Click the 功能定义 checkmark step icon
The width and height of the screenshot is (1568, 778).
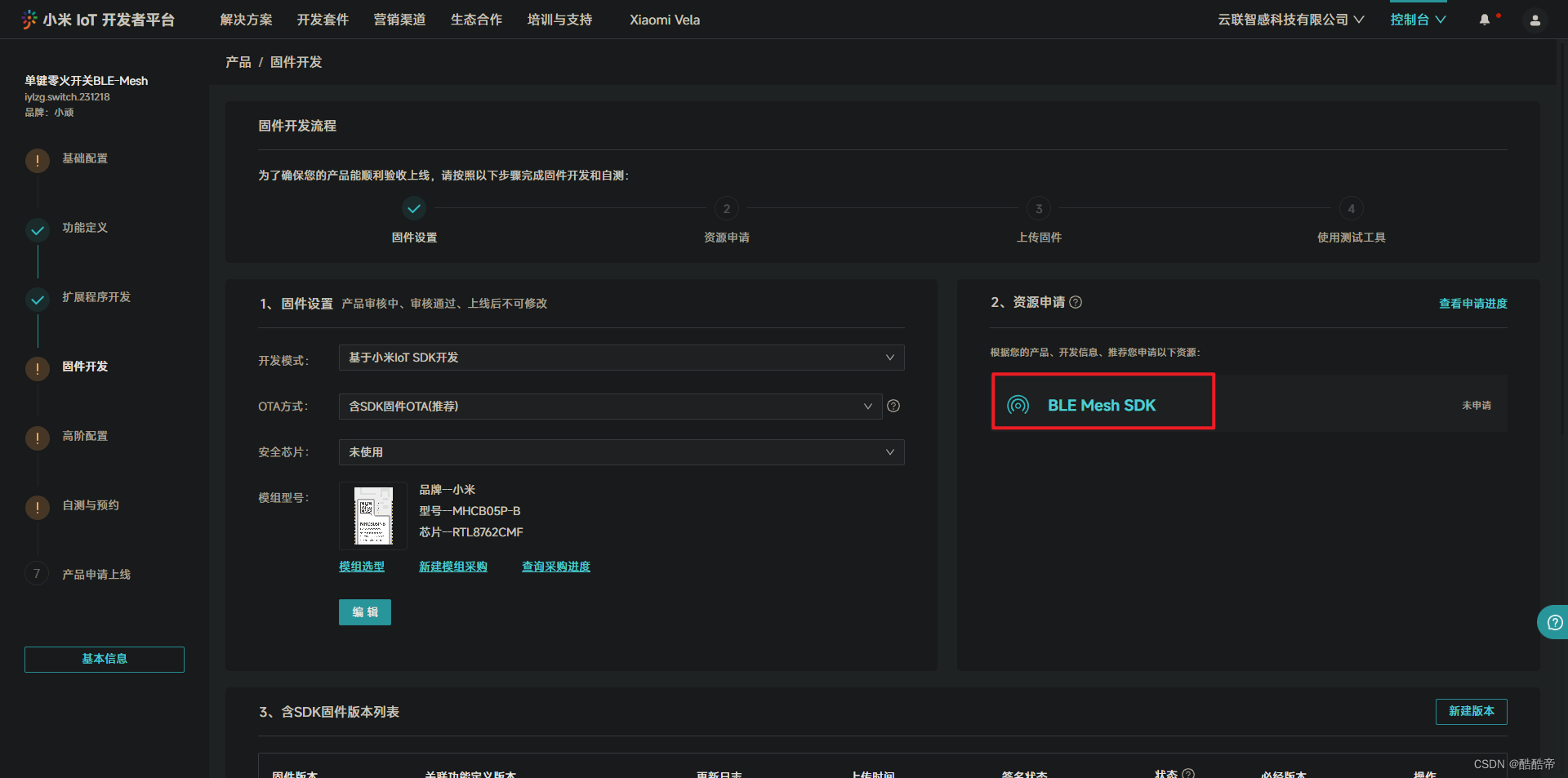[38, 230]
